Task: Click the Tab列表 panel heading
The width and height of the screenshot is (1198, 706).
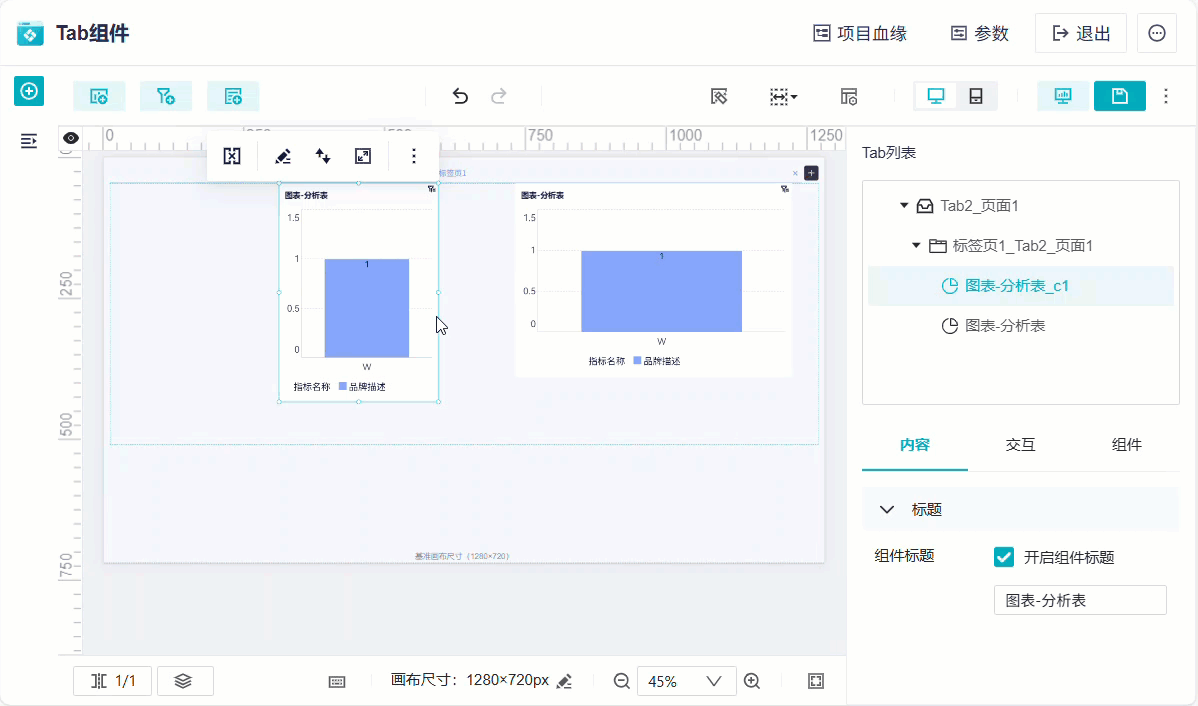Action: click(x=889, y=153)
